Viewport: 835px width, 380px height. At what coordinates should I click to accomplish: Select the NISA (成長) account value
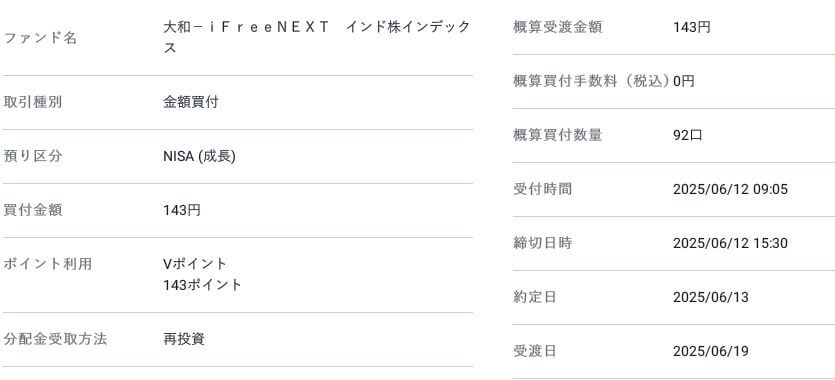(199, 156)
